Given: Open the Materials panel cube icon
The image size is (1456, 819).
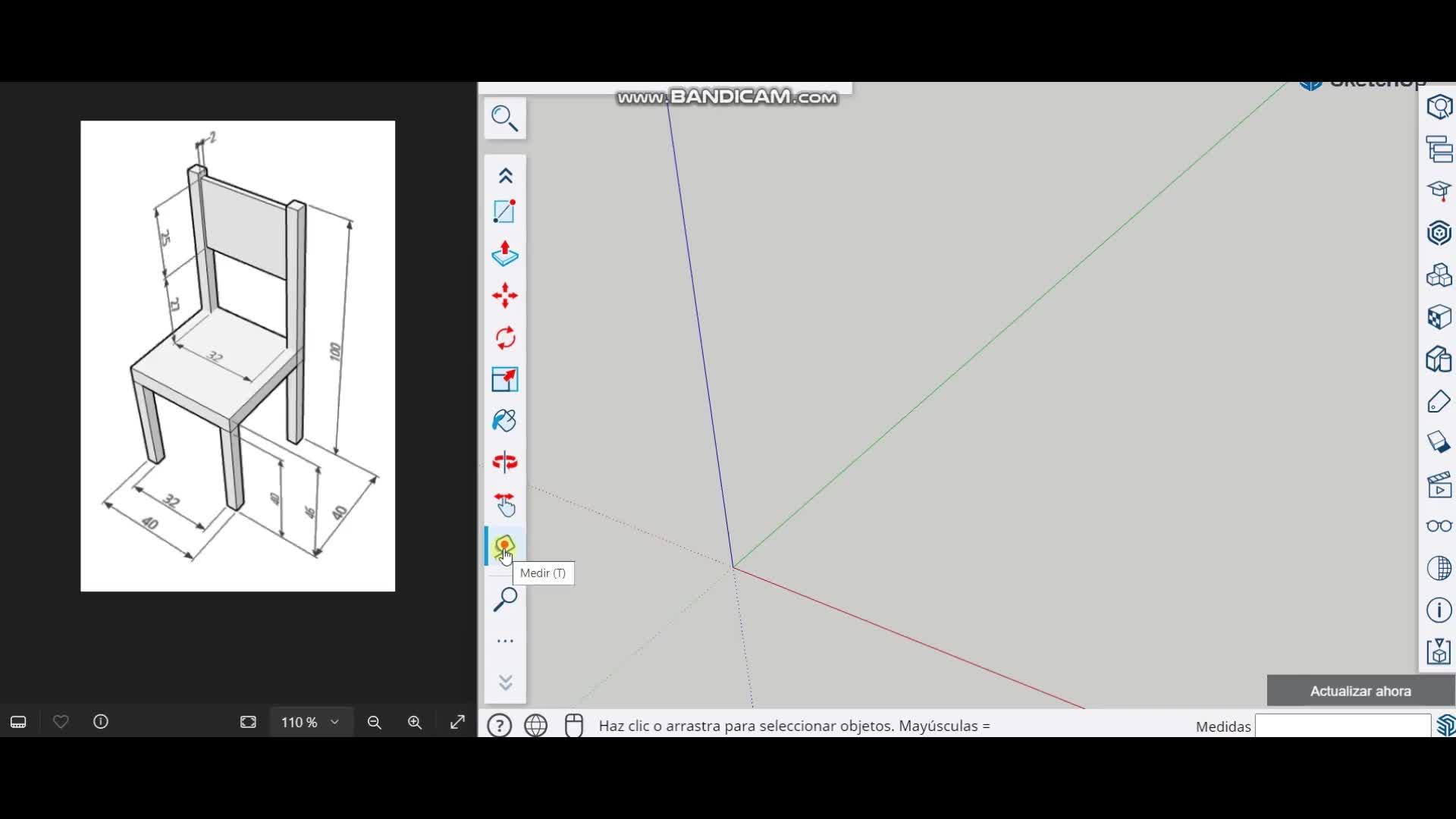Looking at the screenshot, I should coord(1439,317).
